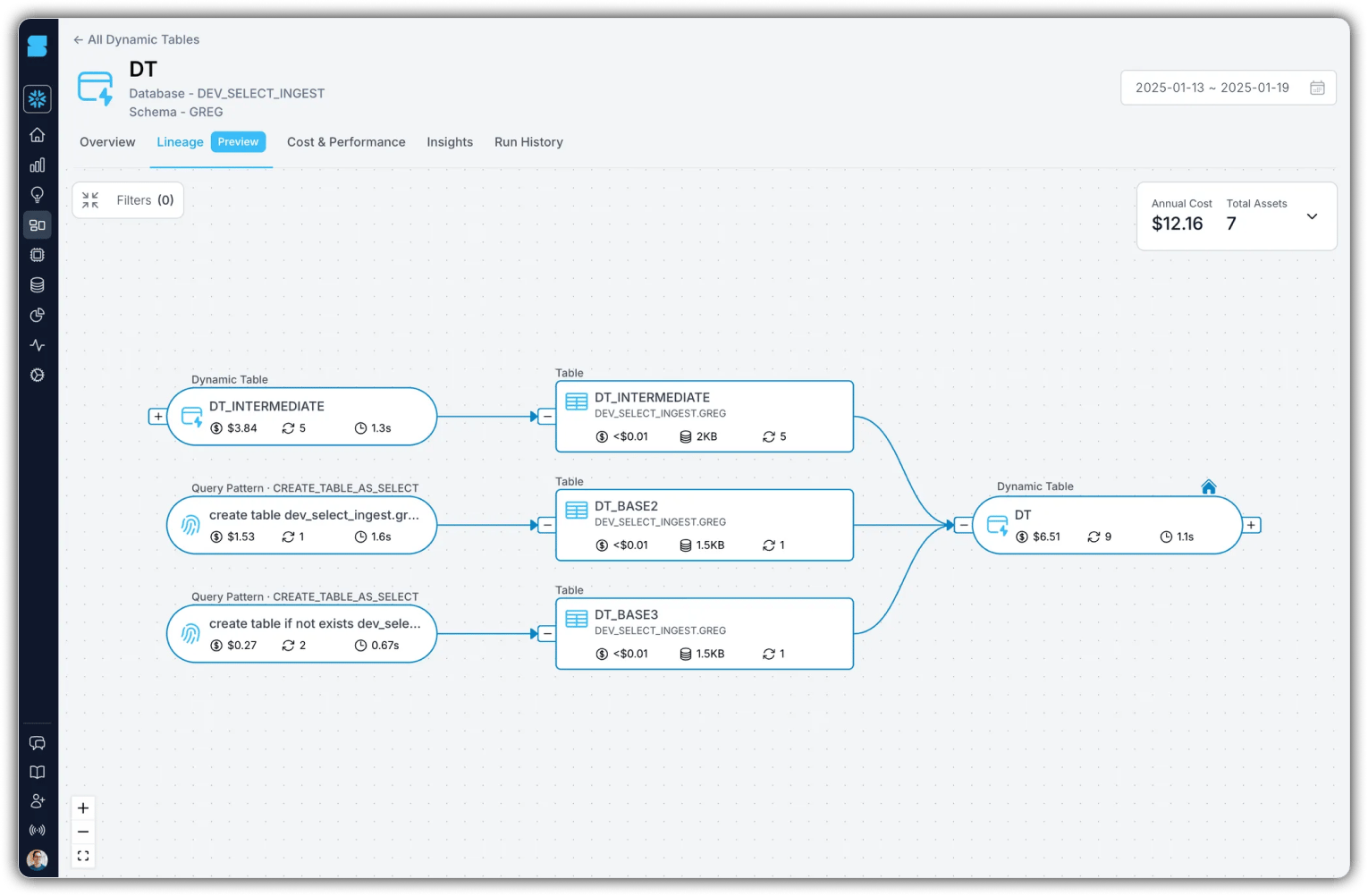Open the Run History tab
Viewport: 1368px width, 896px height.
coord(528,142)
